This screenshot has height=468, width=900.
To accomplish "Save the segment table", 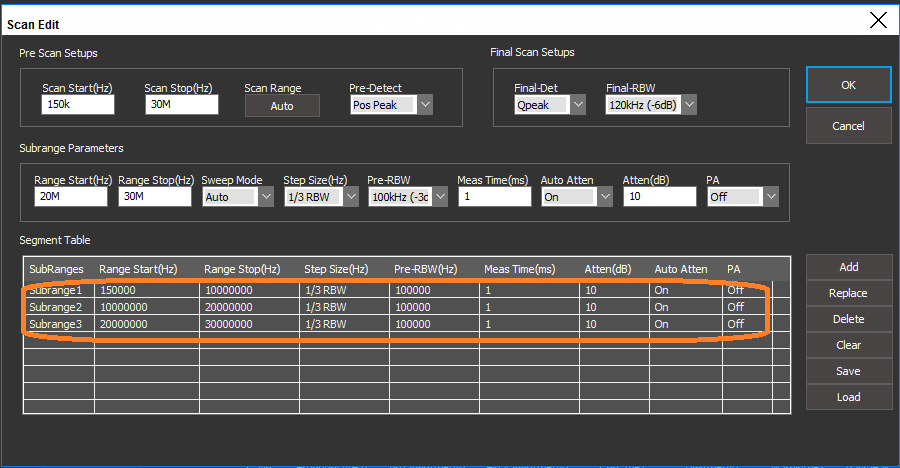I will [x=848, y=371].
